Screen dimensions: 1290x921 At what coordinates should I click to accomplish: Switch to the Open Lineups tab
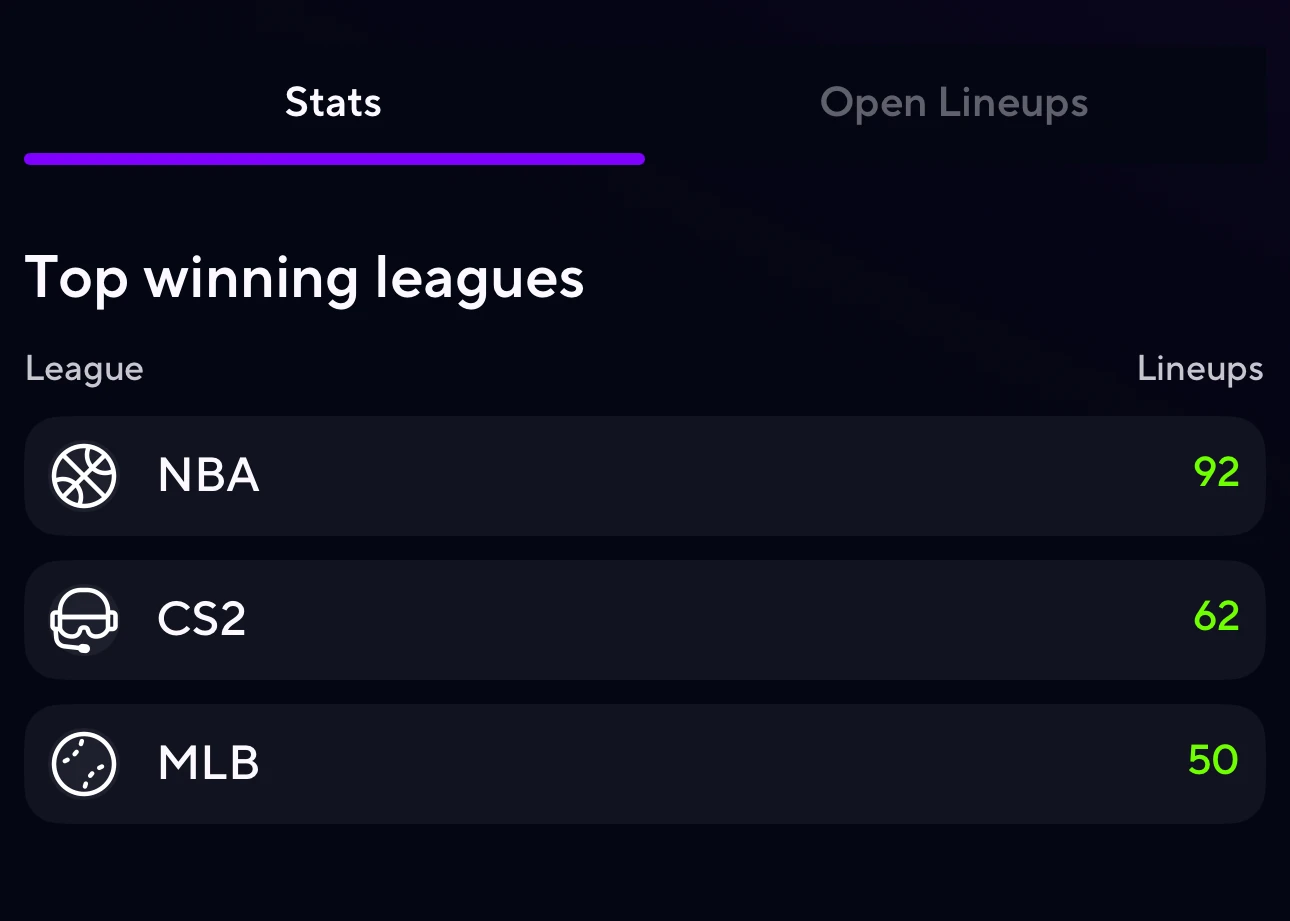coord(954,103)
